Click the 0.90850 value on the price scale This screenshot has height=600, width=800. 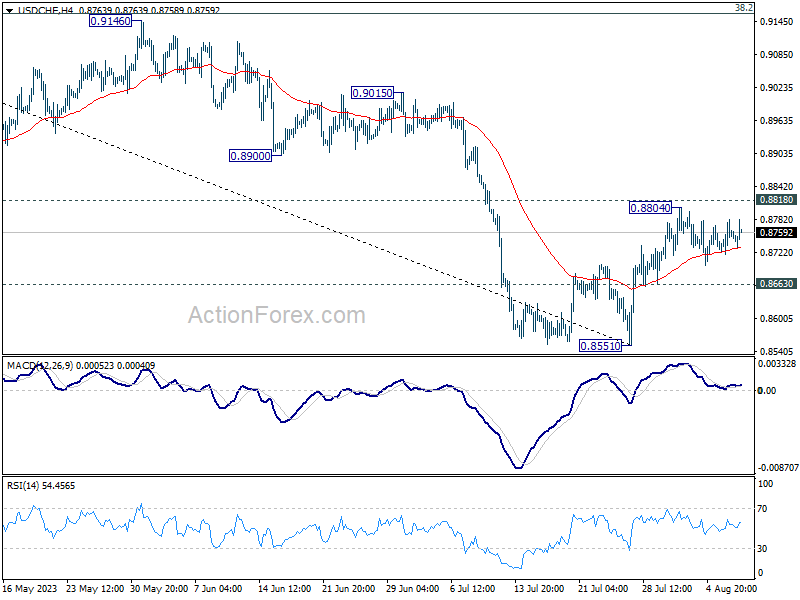(x=777, y=55)
